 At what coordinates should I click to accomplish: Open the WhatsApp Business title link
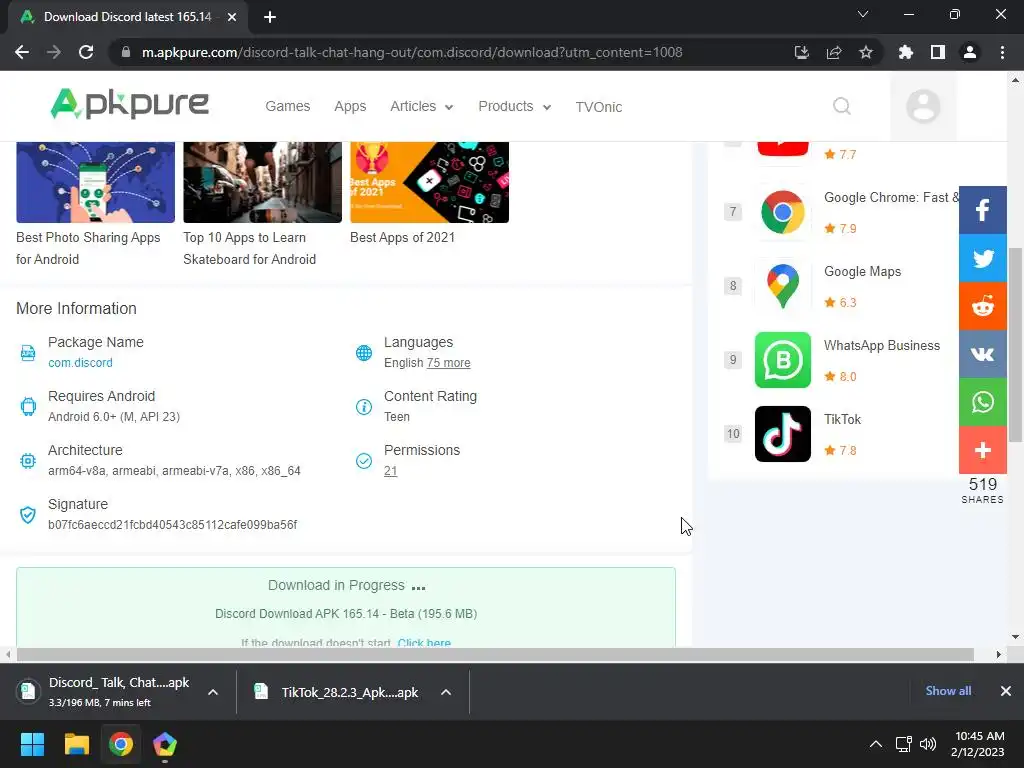coord(882,345)
